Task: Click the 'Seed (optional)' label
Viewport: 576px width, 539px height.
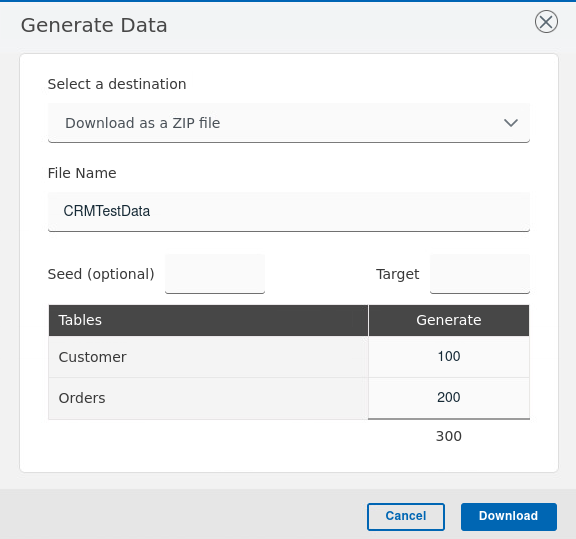Action: (x=101, y=274)
